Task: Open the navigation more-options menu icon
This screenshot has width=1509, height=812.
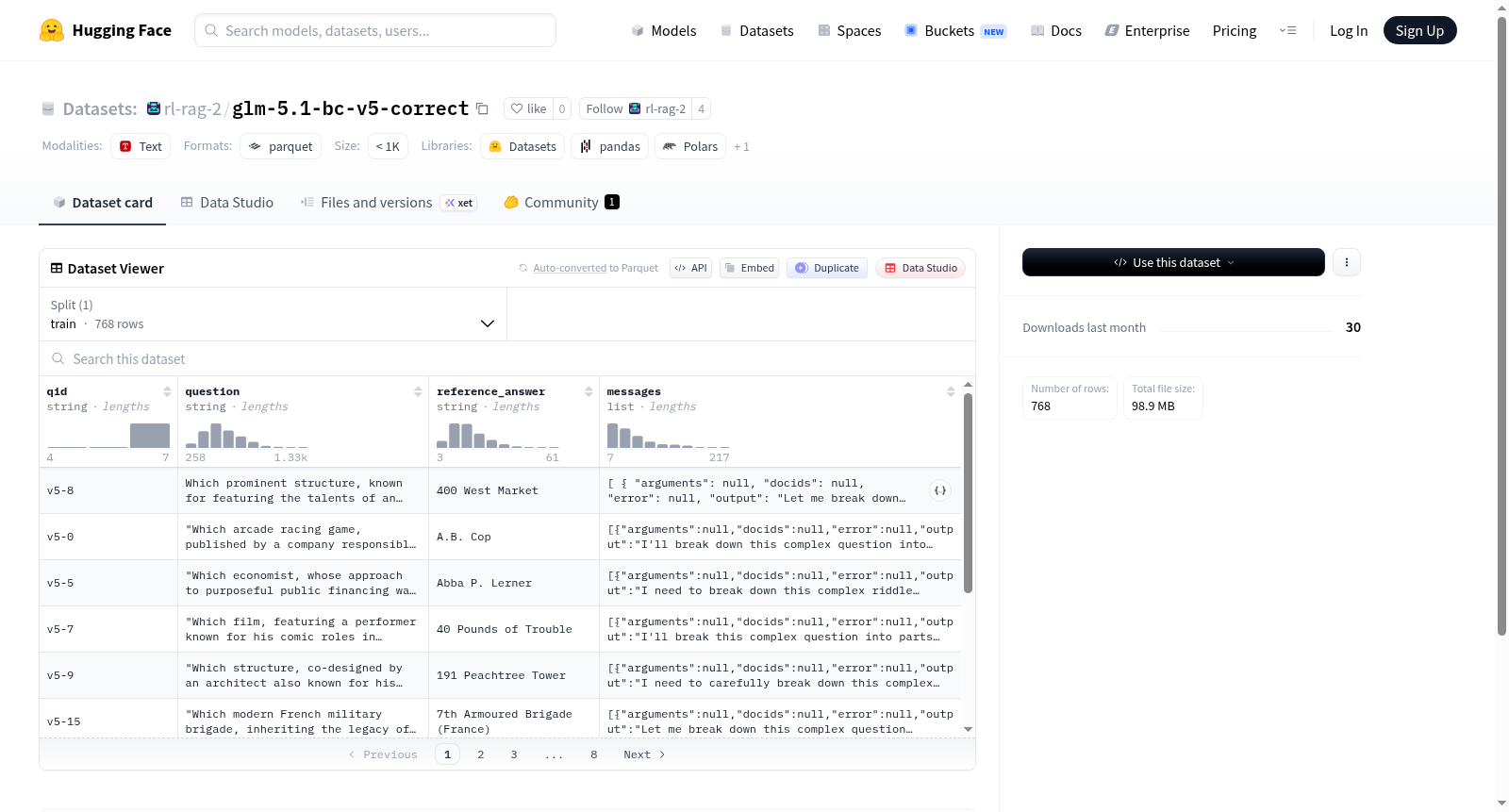Action: click(x=1287, y=30)
